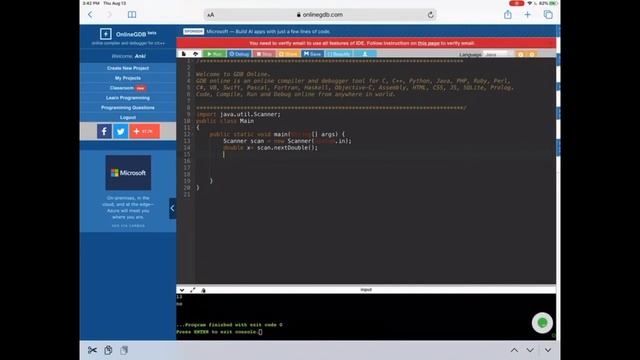
Task: Collapse the sidebar with left arrow tab
Action: coord(173,209)
